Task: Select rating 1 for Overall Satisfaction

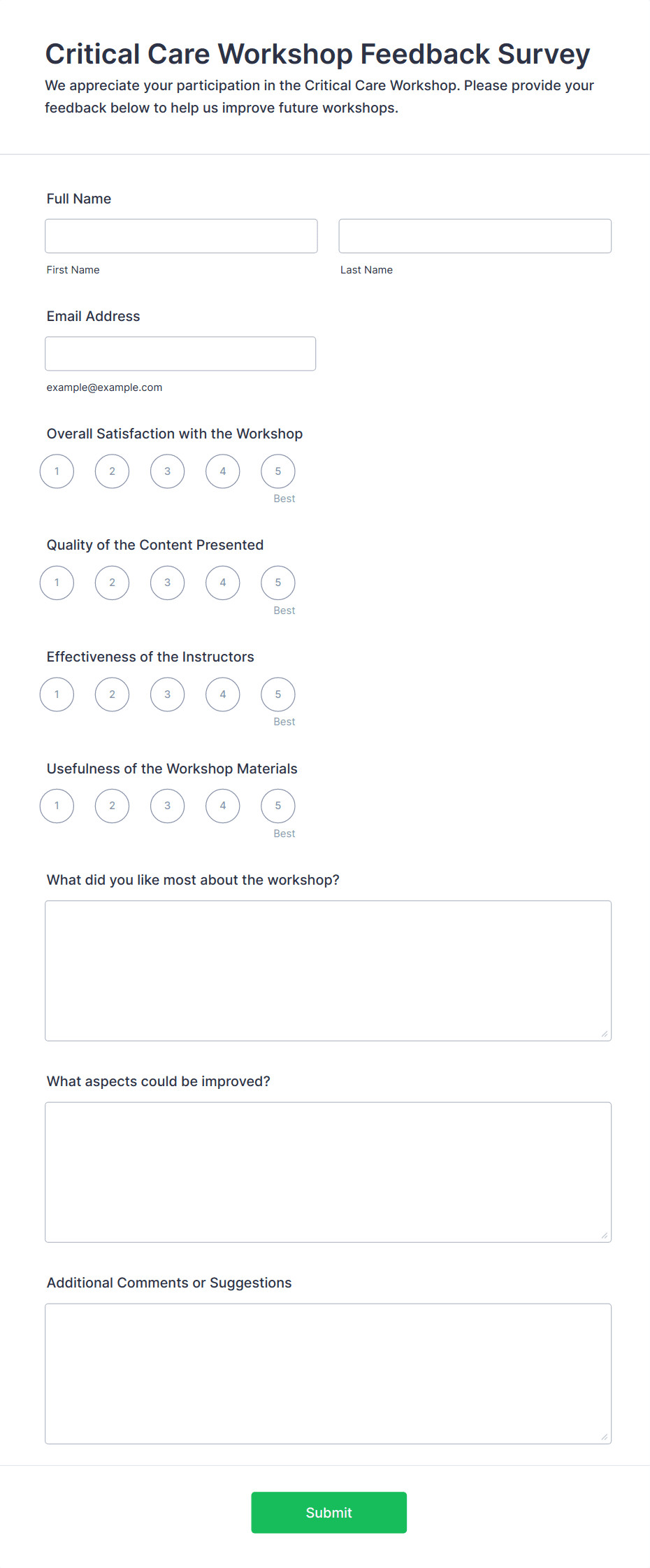Action: [x=57, y=471]
